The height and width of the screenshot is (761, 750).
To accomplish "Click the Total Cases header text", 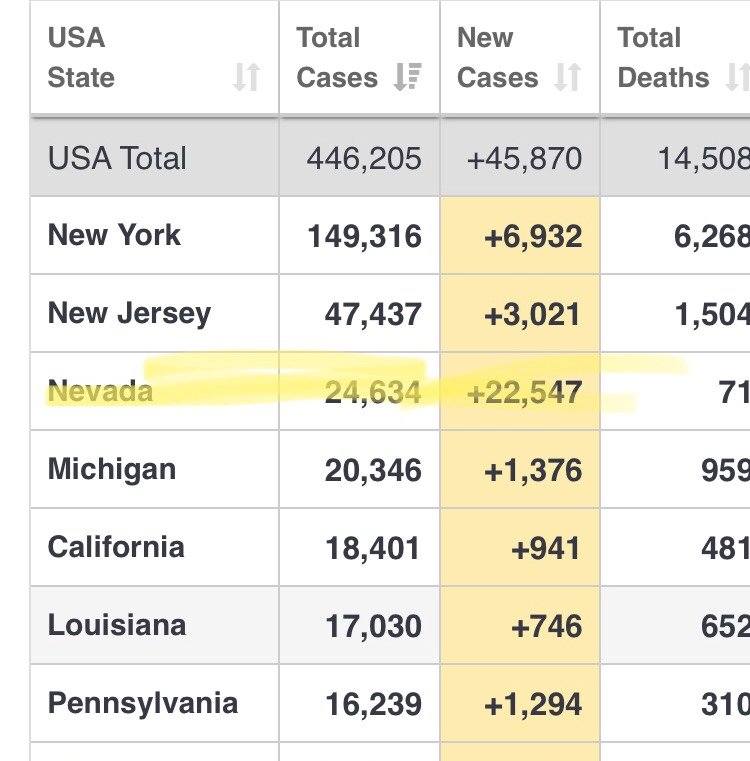I will click(337, 57).
